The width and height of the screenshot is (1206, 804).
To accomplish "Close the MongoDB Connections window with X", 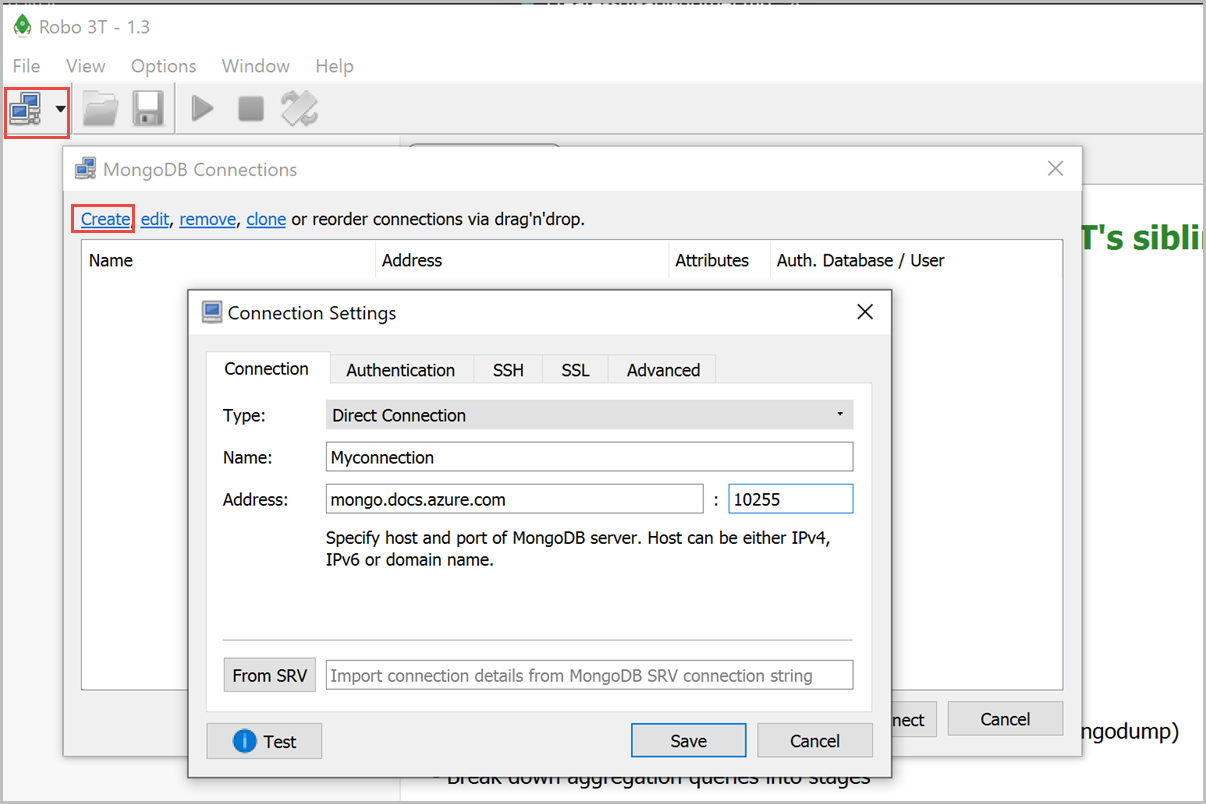I will [x=1055, y=169].
